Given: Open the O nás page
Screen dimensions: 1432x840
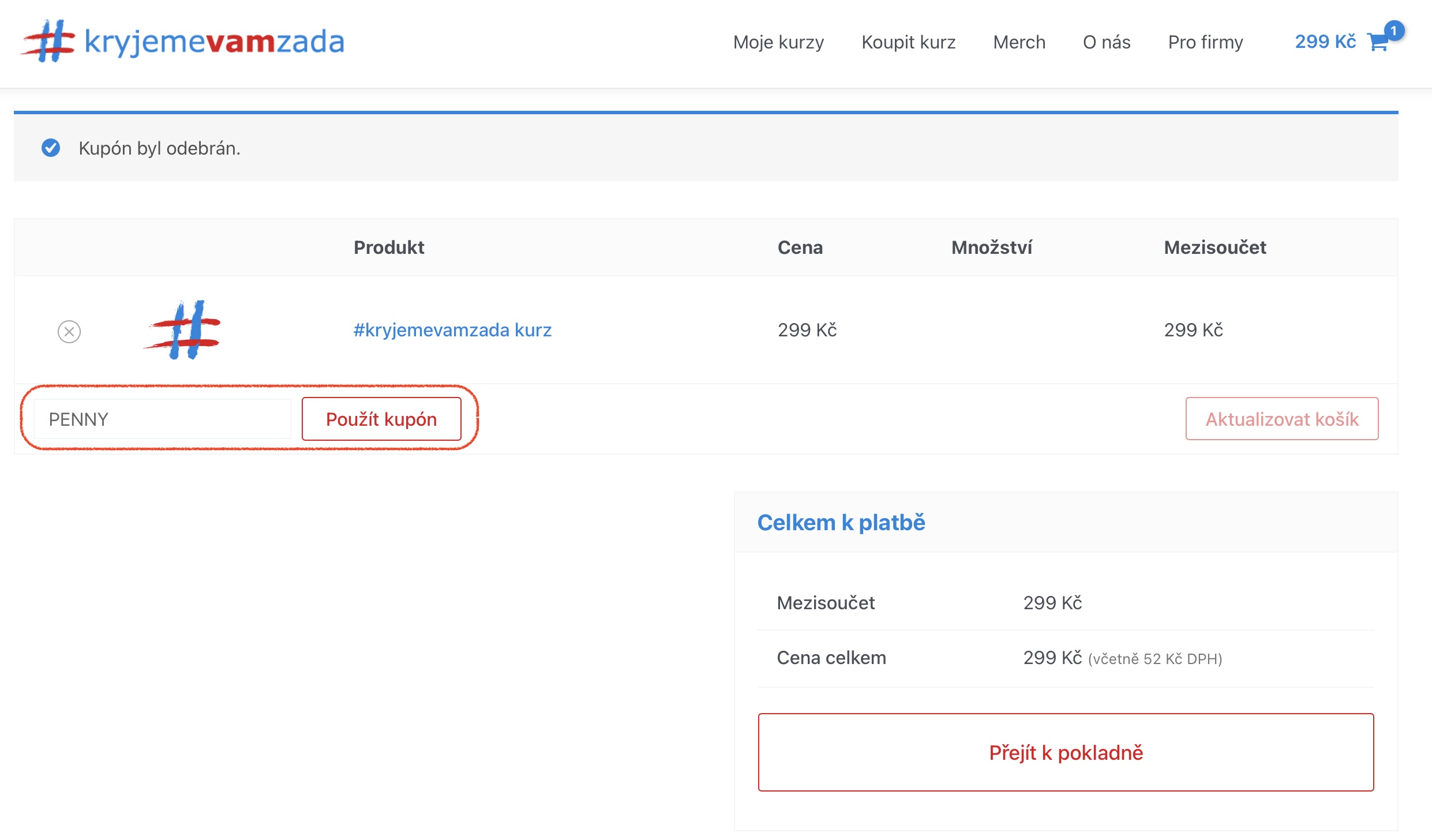Looking at the screenshot, I should 1106,42.
